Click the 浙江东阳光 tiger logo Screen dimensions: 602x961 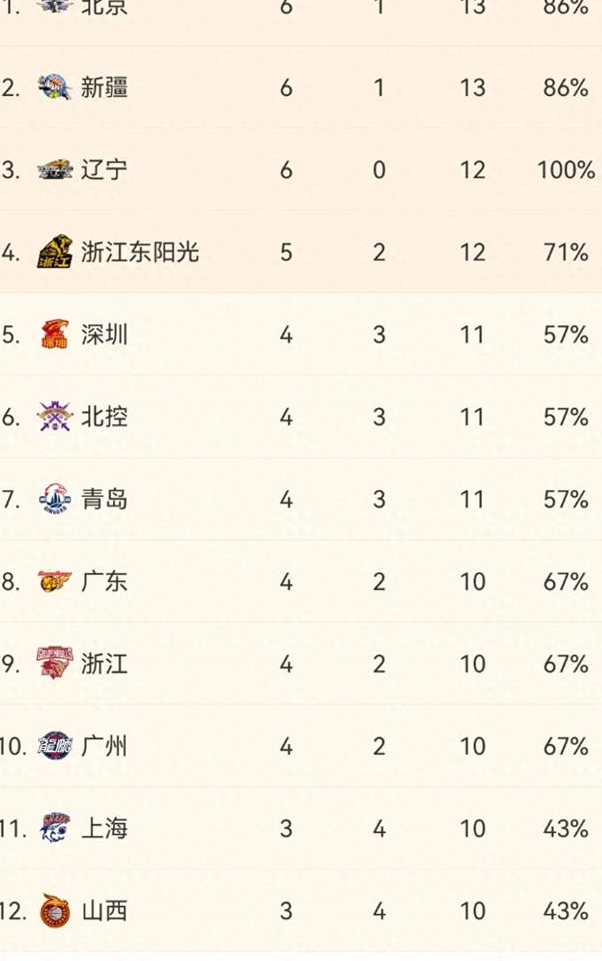tap(56, 252)
